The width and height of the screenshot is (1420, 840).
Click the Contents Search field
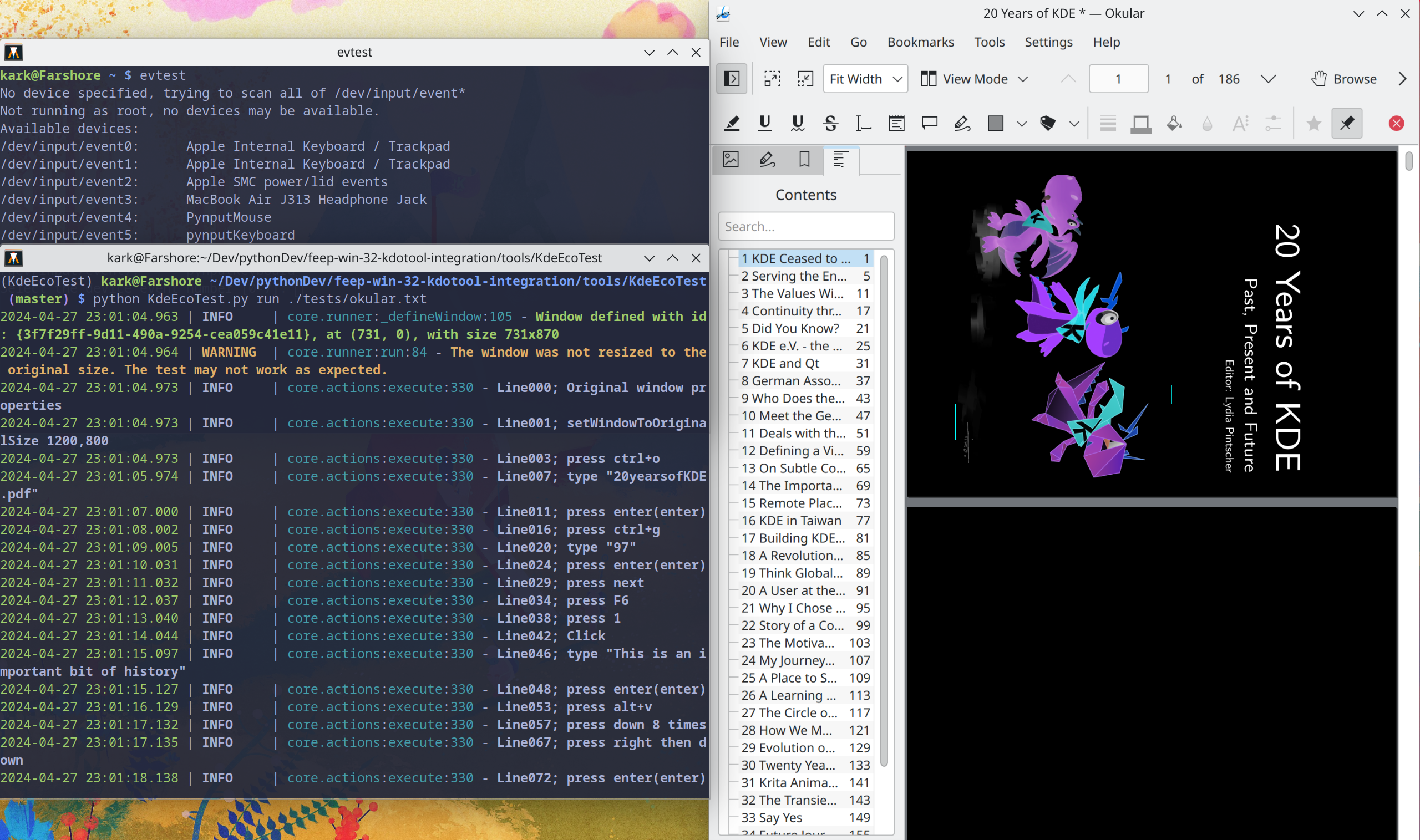[807, 226]
